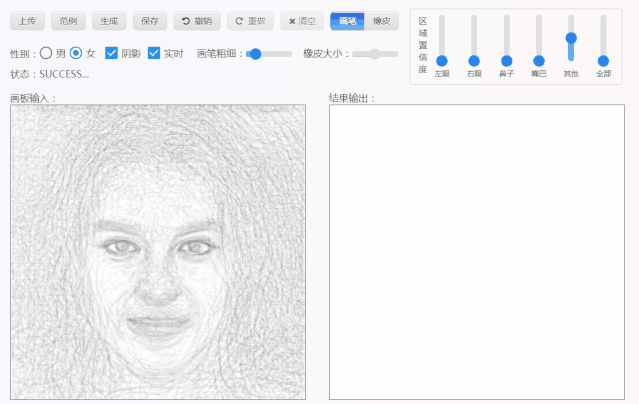Switch to the 画笔 brush mode
The height and width of the screenshot is (404, 639).
(347, 21)
